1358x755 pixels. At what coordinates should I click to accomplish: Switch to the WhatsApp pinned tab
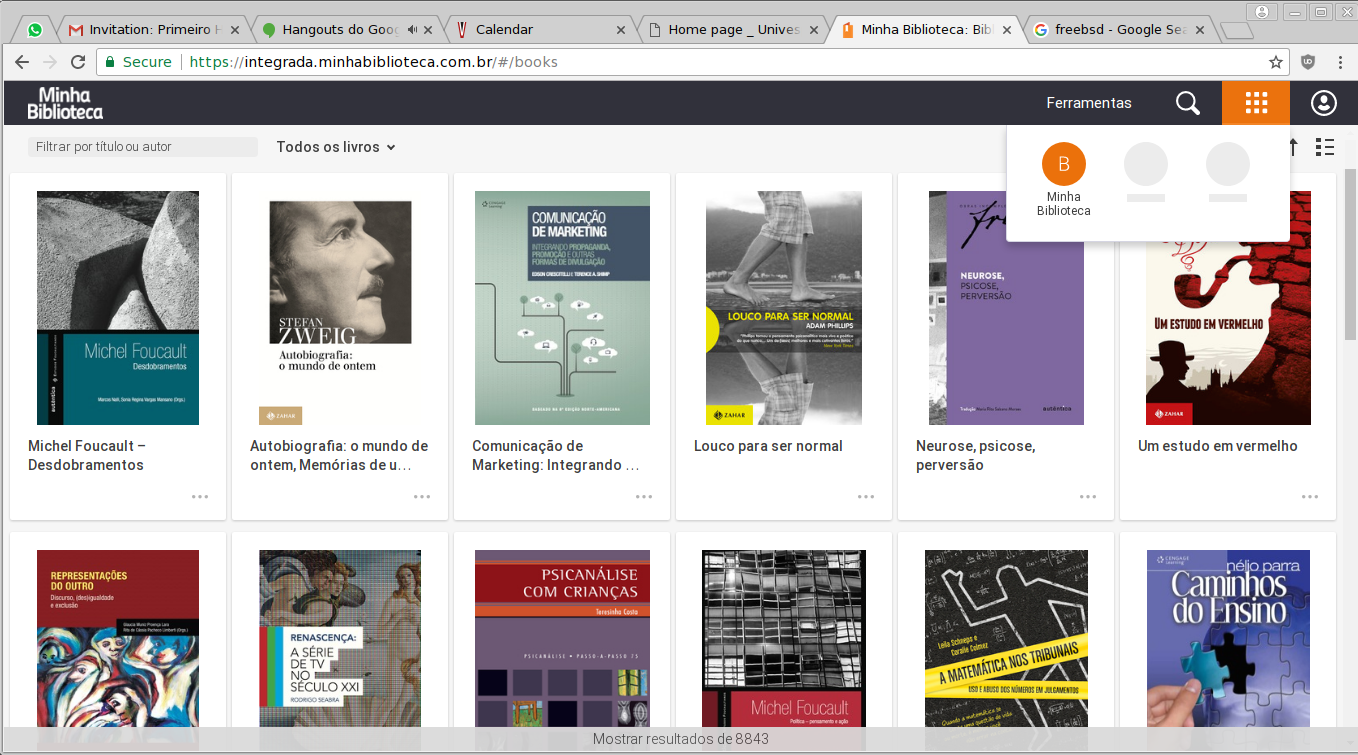pos(36,30)
